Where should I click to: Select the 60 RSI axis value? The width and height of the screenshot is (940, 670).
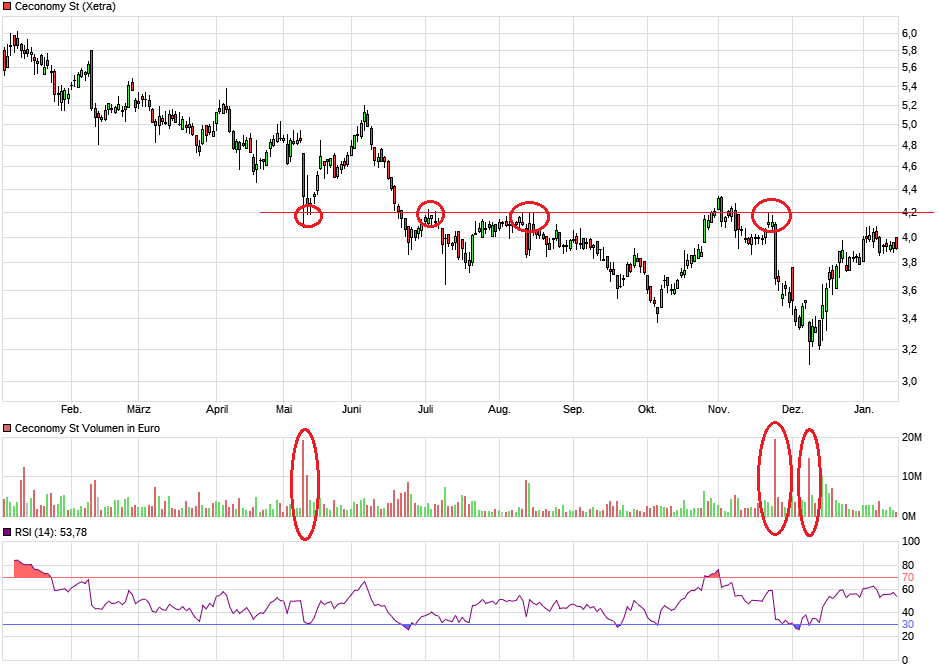tap(908, 589)
